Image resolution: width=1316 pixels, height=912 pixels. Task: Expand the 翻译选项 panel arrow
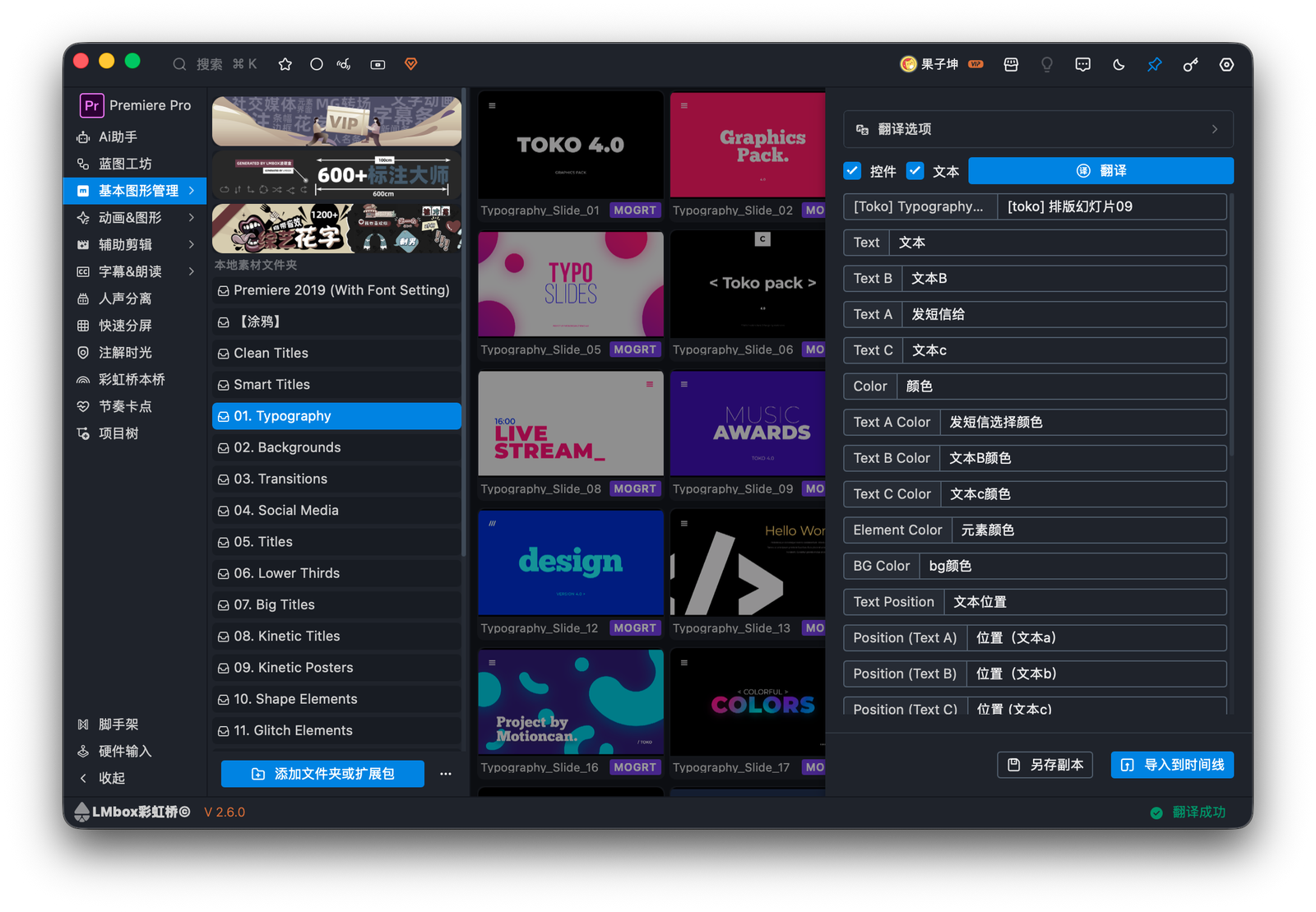pyautogui.click(x=1215, y=129)
